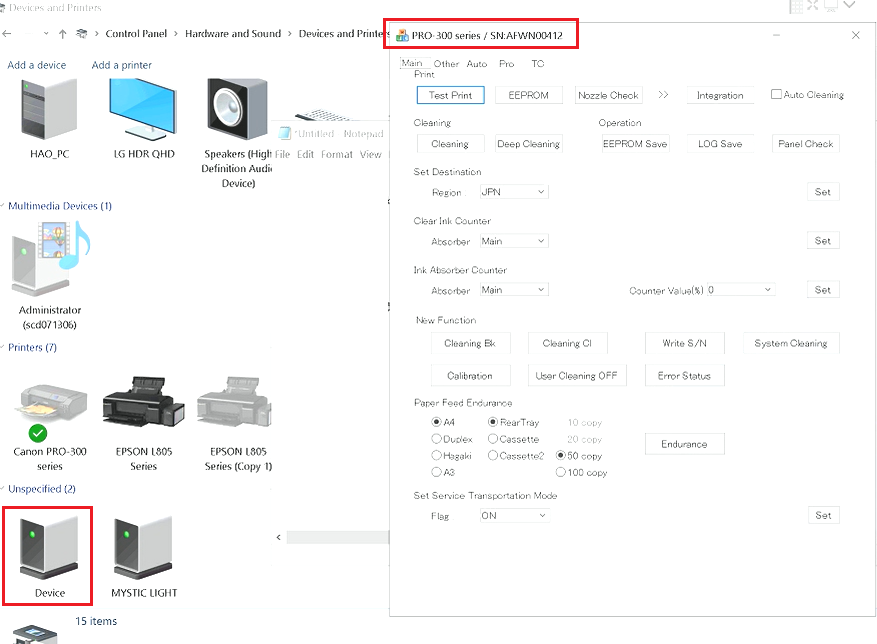Choose the Cassette radio option
877x644 pixels.
(x=493, y=439)
